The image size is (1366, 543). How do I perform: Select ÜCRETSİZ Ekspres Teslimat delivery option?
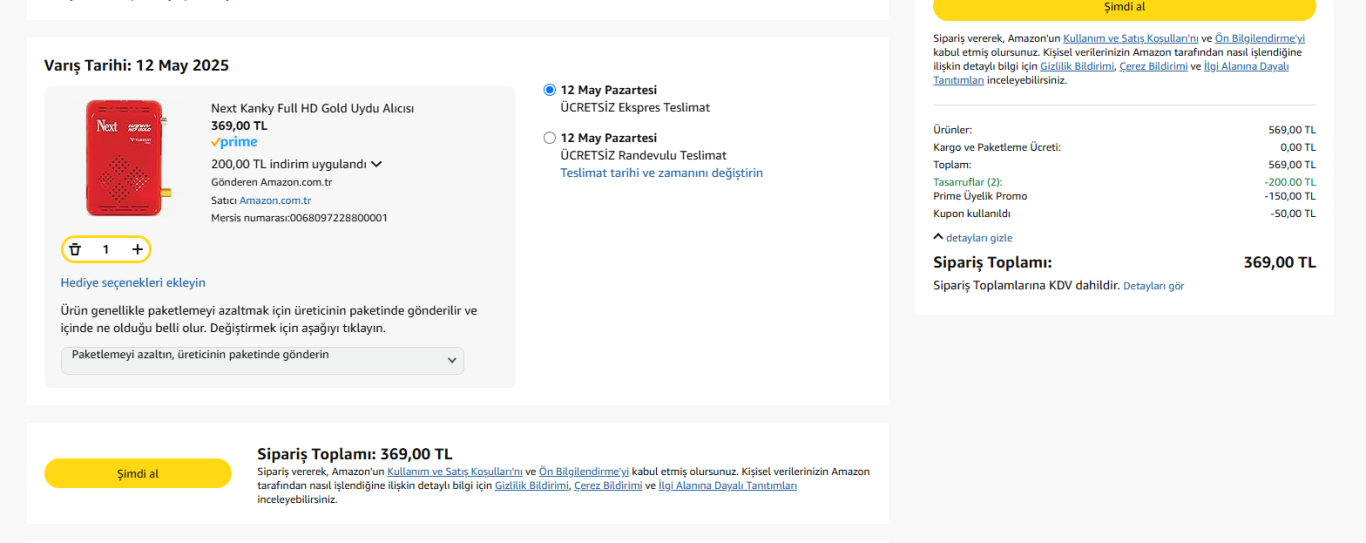(550, 90)
